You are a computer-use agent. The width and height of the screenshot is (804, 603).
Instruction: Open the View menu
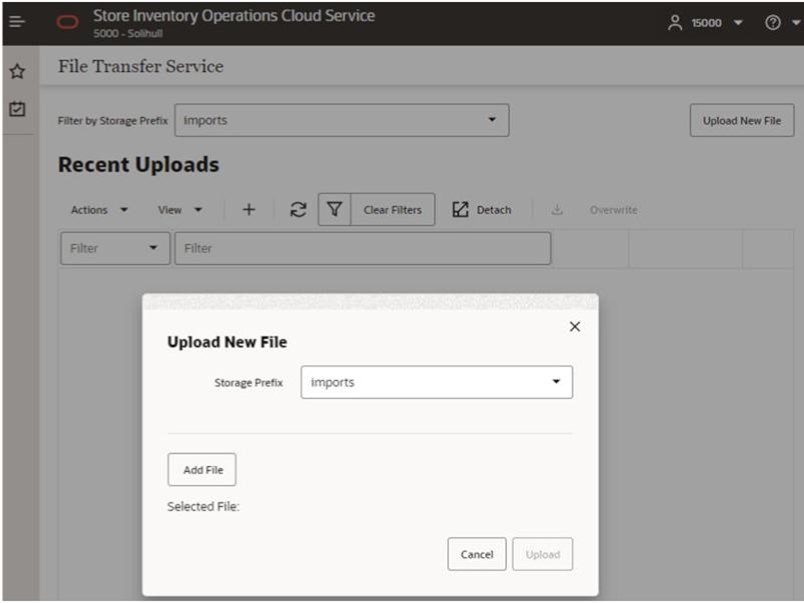[178, 209]
